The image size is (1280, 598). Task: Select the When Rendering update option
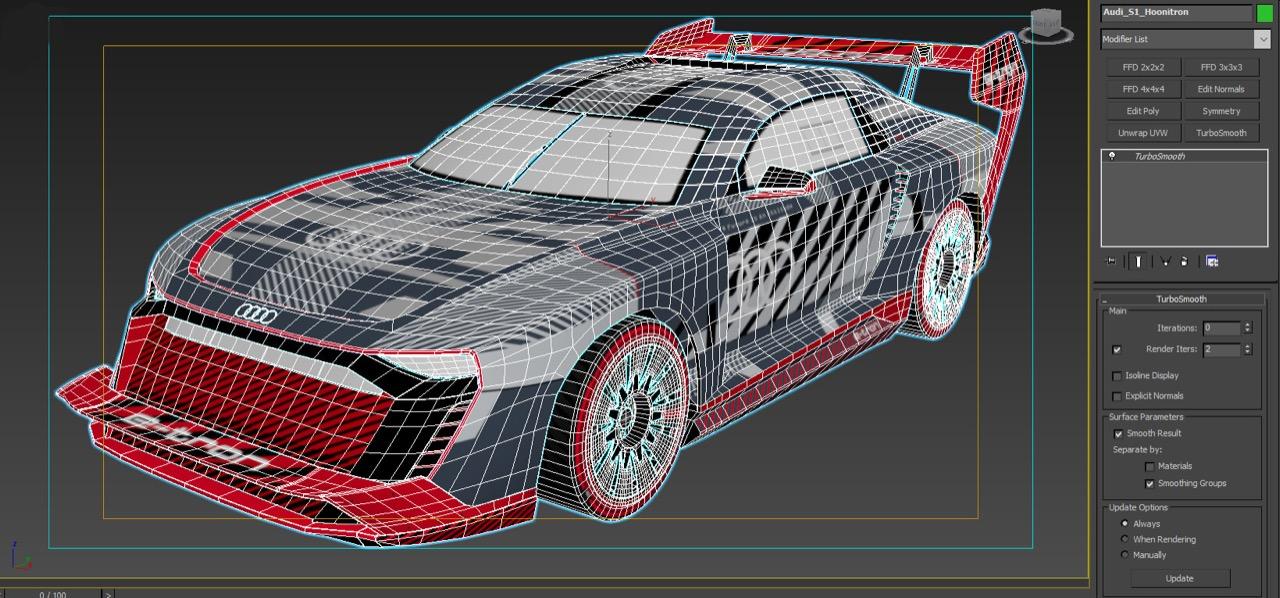(x=1125, y=539)
